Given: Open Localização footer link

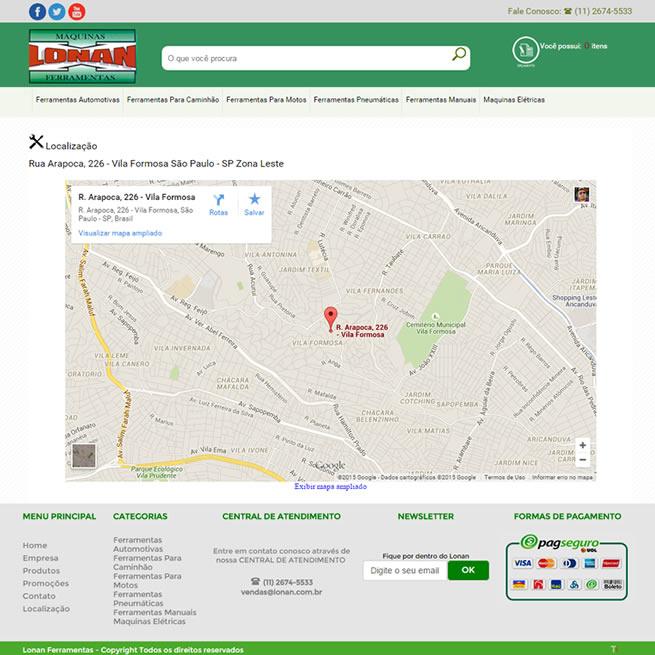Looking at the screenshot, I should pyautogui.click(x=46, y=609).
